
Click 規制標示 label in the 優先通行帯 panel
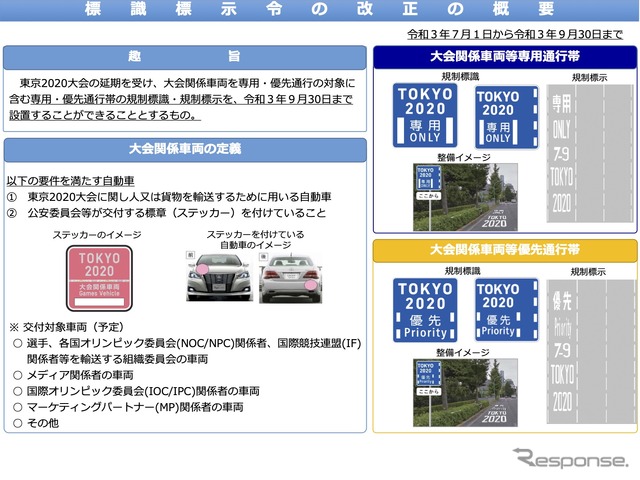point(588,271)
